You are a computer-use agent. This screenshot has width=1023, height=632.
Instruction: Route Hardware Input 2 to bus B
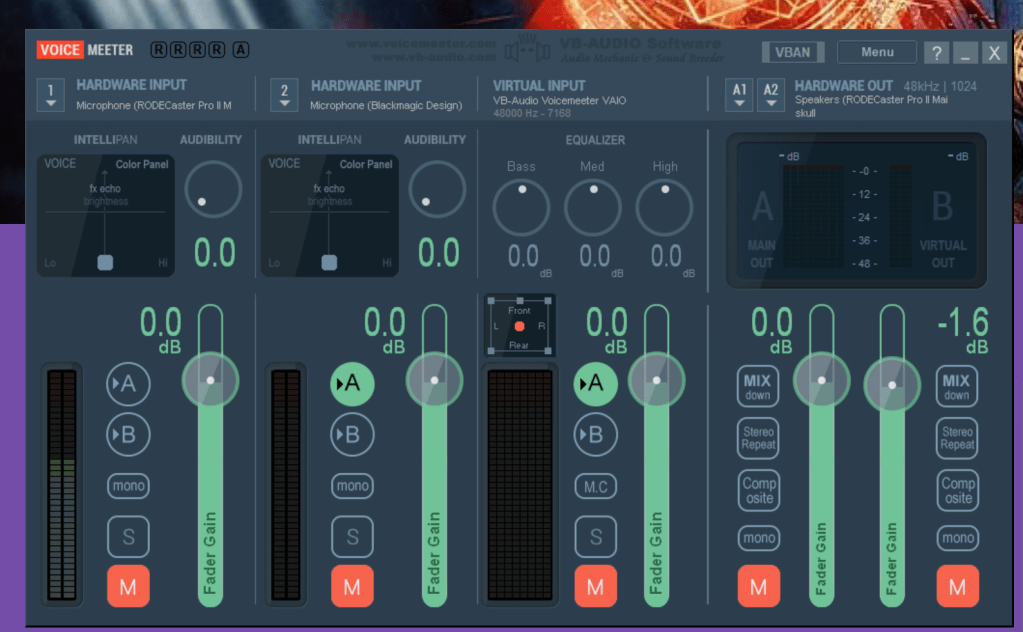(352, 434)
